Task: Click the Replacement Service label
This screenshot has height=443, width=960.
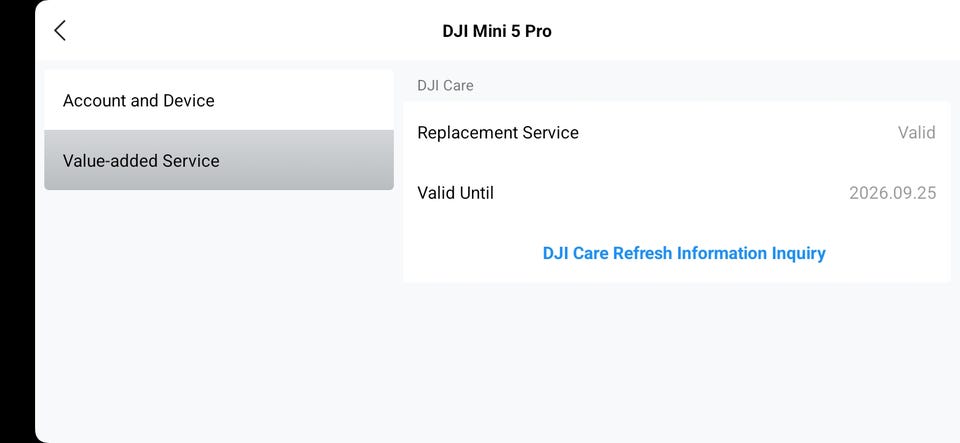Action: click(498, 133)
